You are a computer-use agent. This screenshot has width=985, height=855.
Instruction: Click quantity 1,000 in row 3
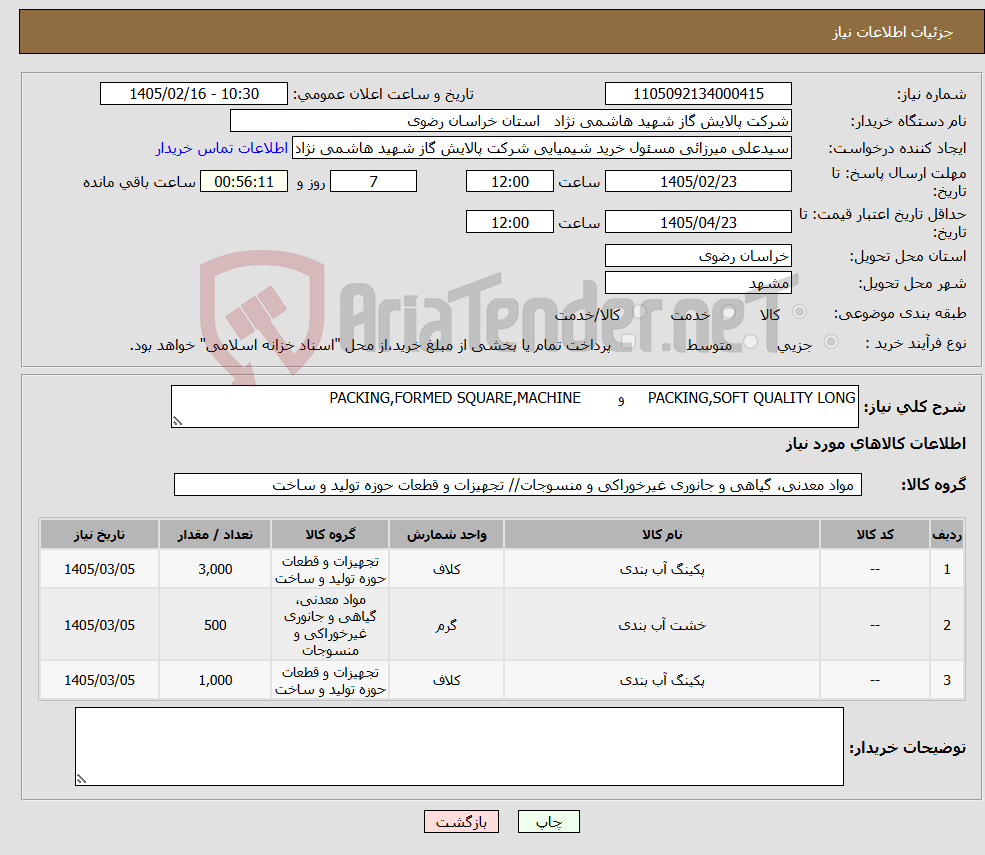(215, 680)
